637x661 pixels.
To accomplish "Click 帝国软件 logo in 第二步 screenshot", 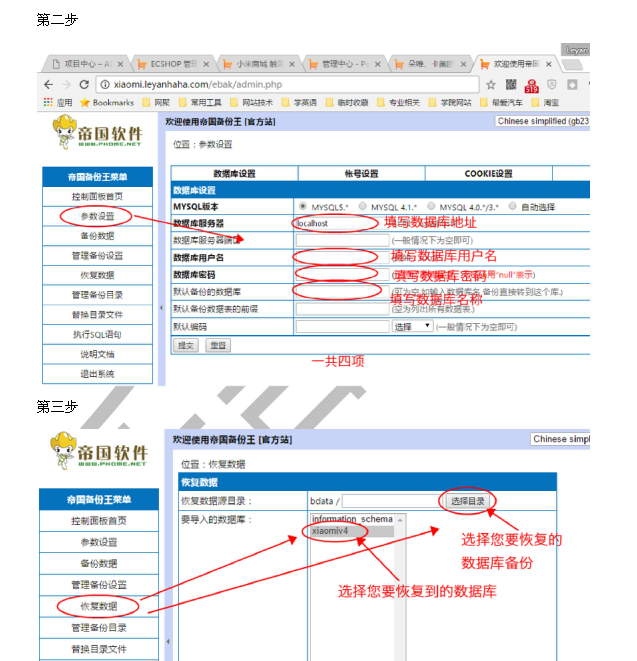I will (x=98, y=132).
